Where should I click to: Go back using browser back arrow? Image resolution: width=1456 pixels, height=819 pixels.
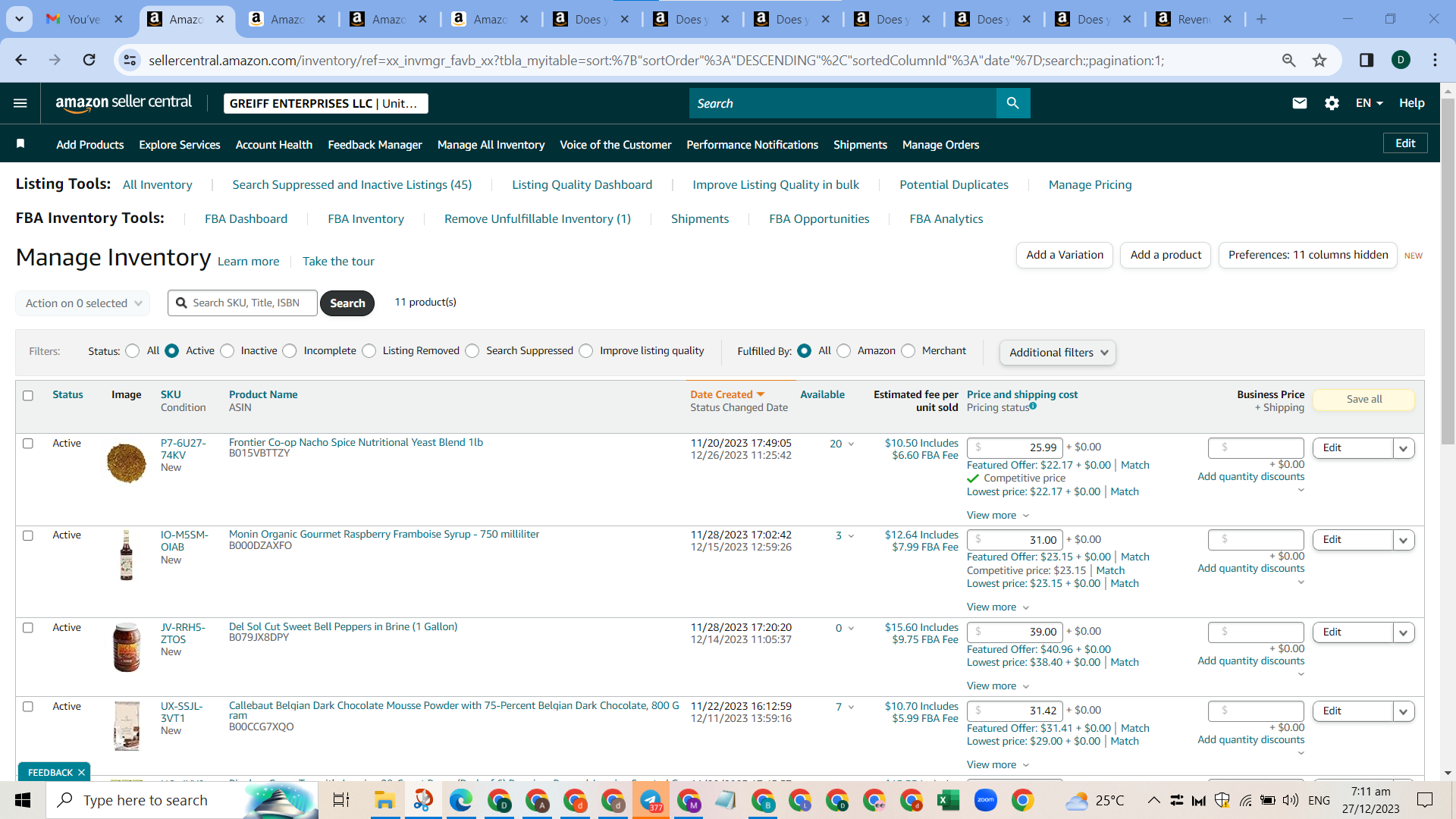click(21, 60)
